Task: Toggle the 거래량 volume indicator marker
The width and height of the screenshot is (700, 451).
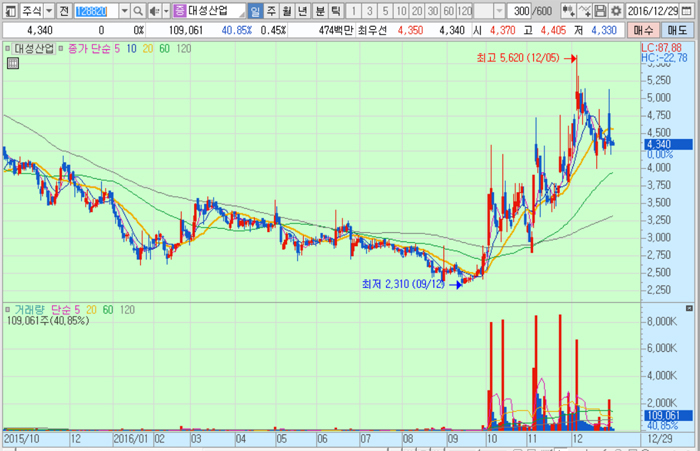Action: tap(8, 311)
